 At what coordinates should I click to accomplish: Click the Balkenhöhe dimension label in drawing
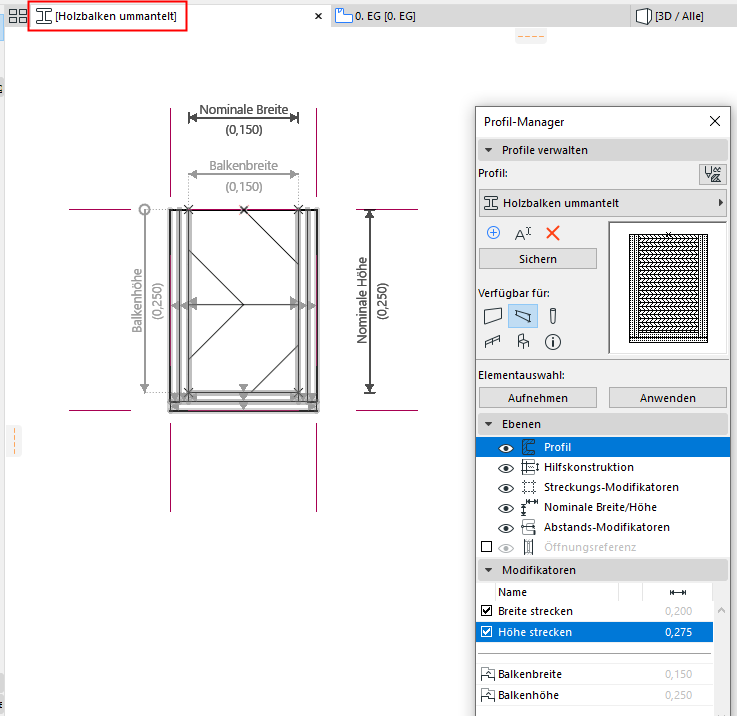tap(136, 300)
